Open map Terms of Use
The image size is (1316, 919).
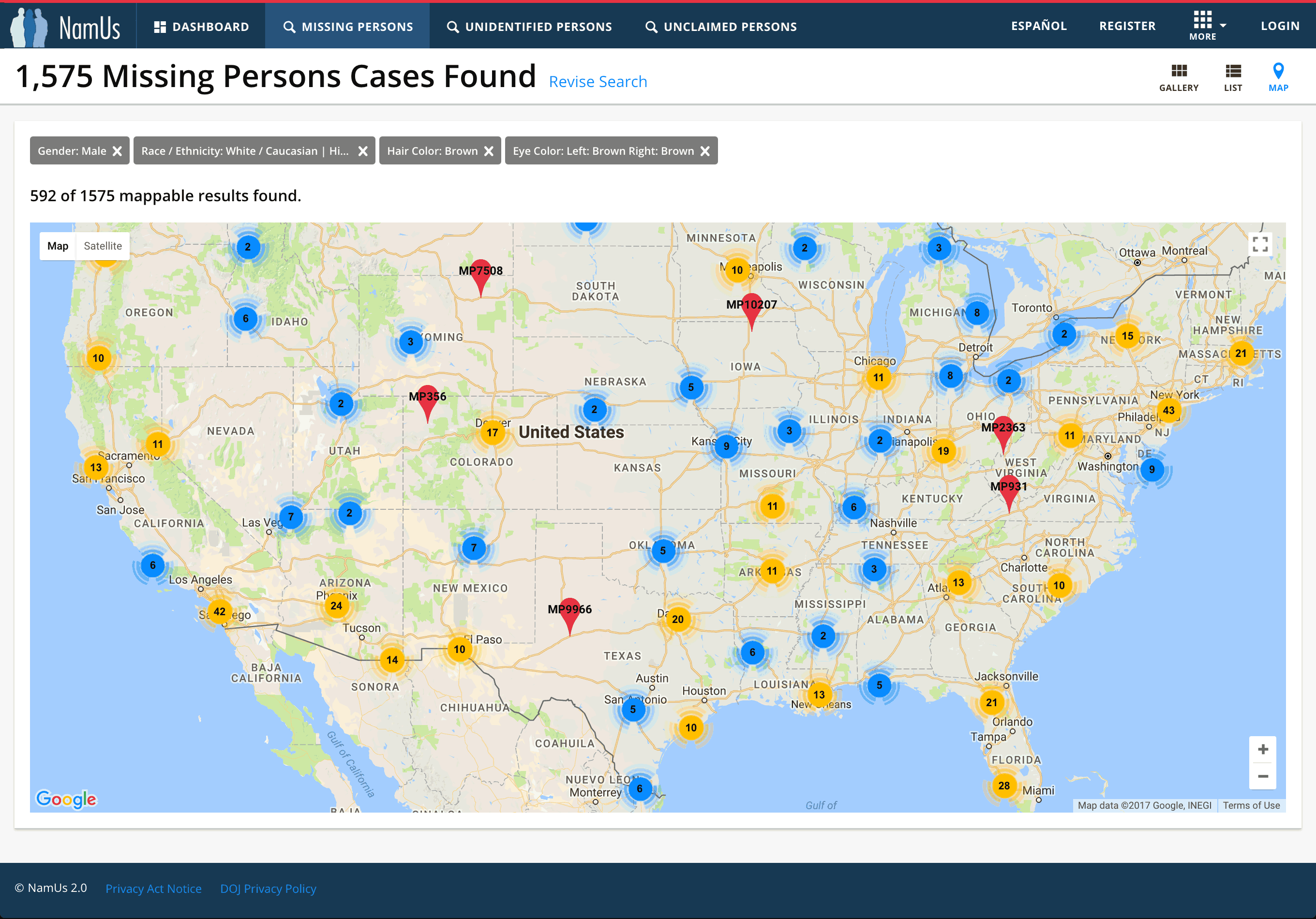pyautogui.click(x=1251, y=805)
